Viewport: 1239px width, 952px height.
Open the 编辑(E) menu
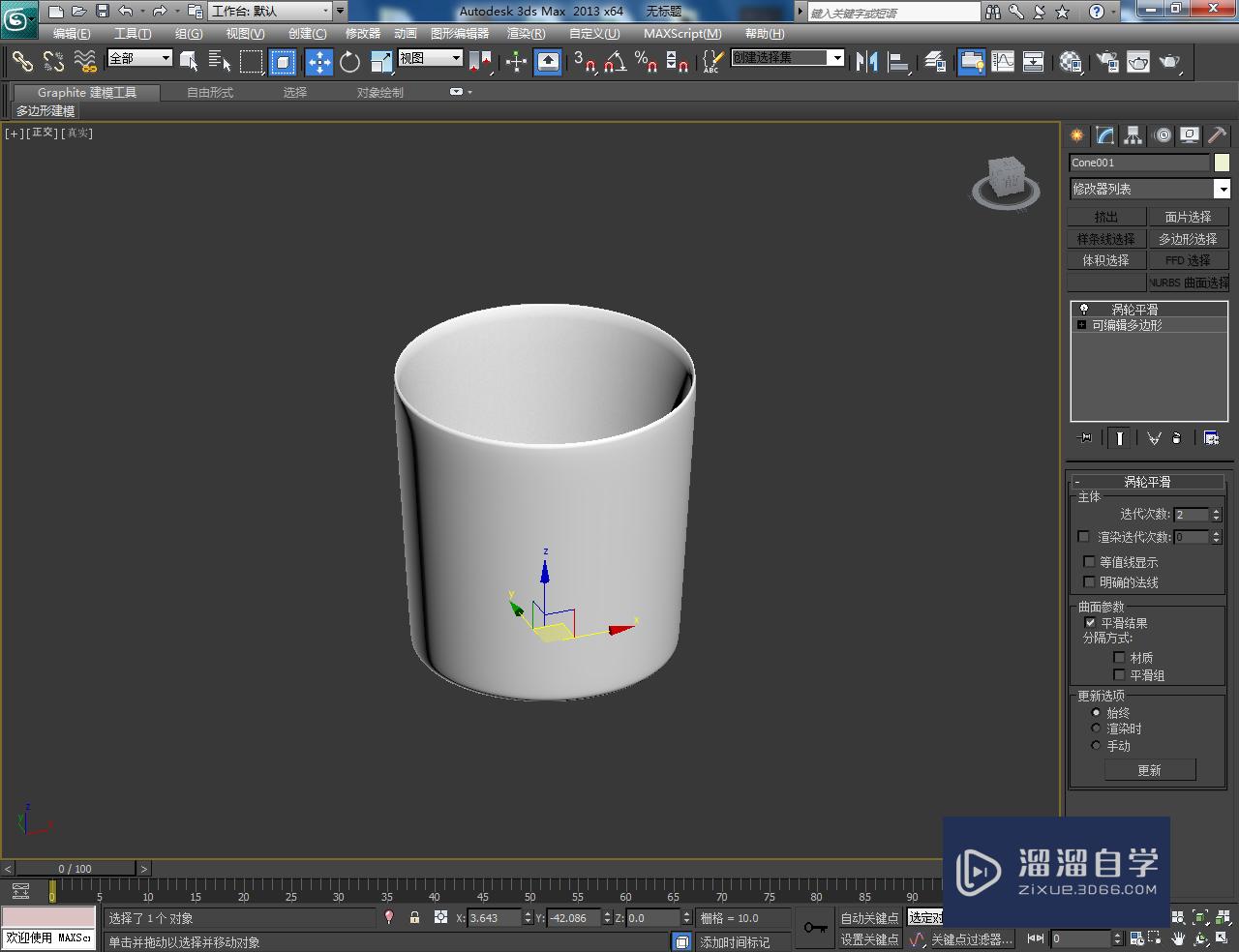pos(72,34)
